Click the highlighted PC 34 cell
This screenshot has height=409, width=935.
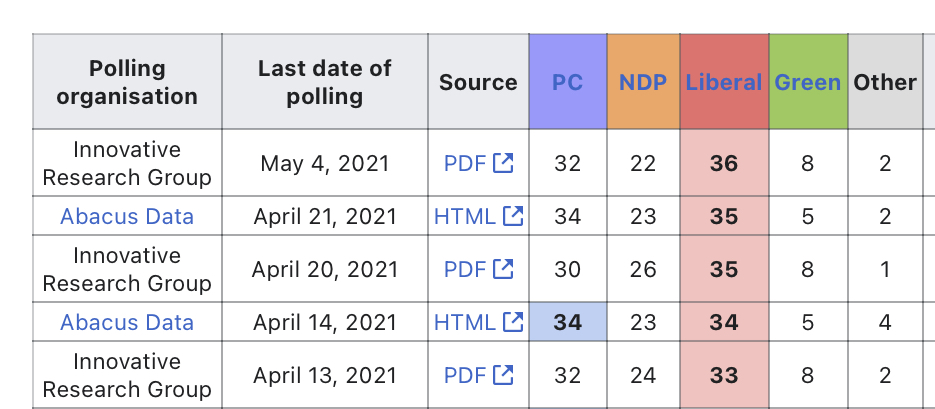568,322
